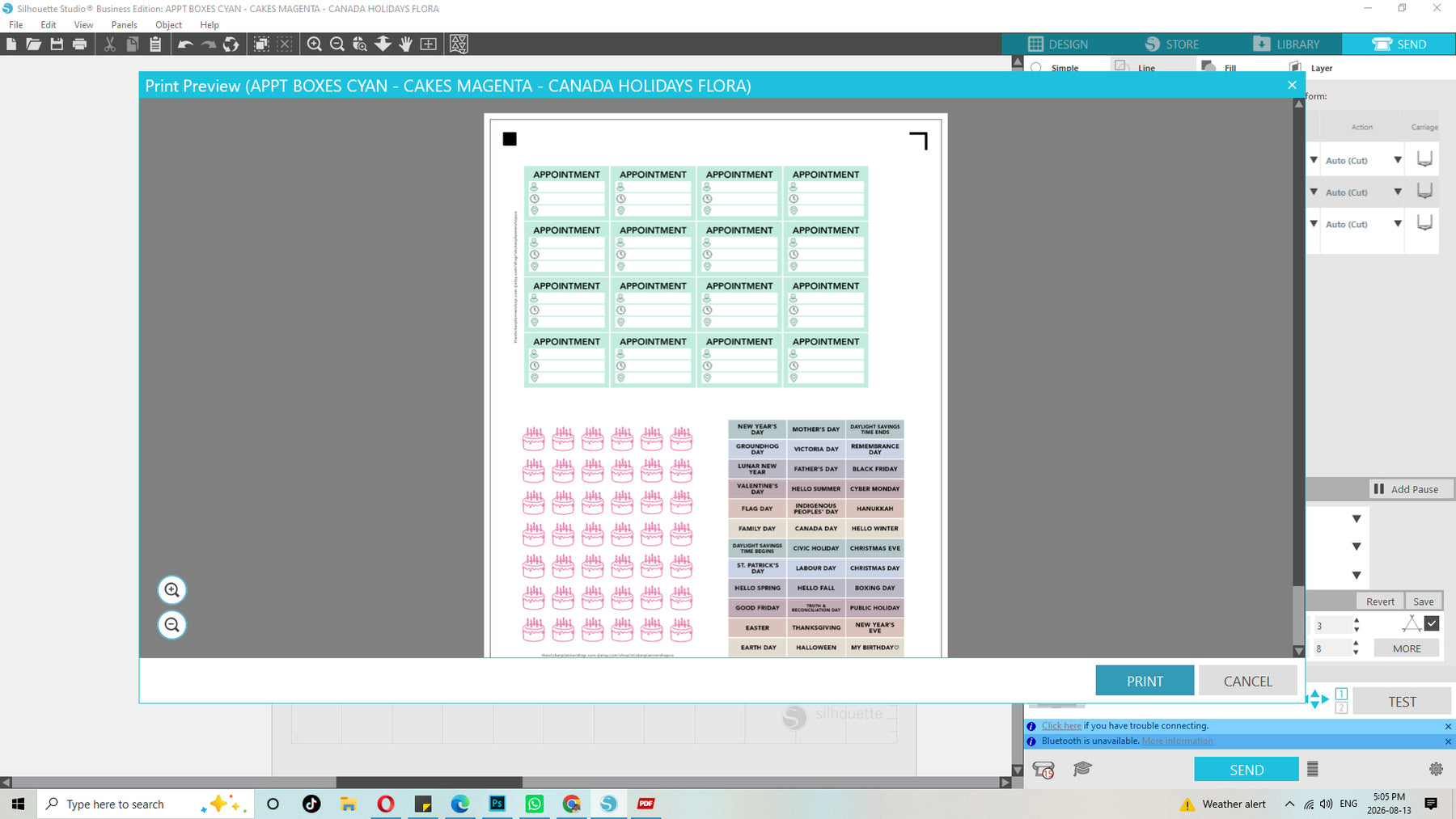Click the Revert button
The height and width of the screenshot is (819, 1456).
pos(1380,602)
